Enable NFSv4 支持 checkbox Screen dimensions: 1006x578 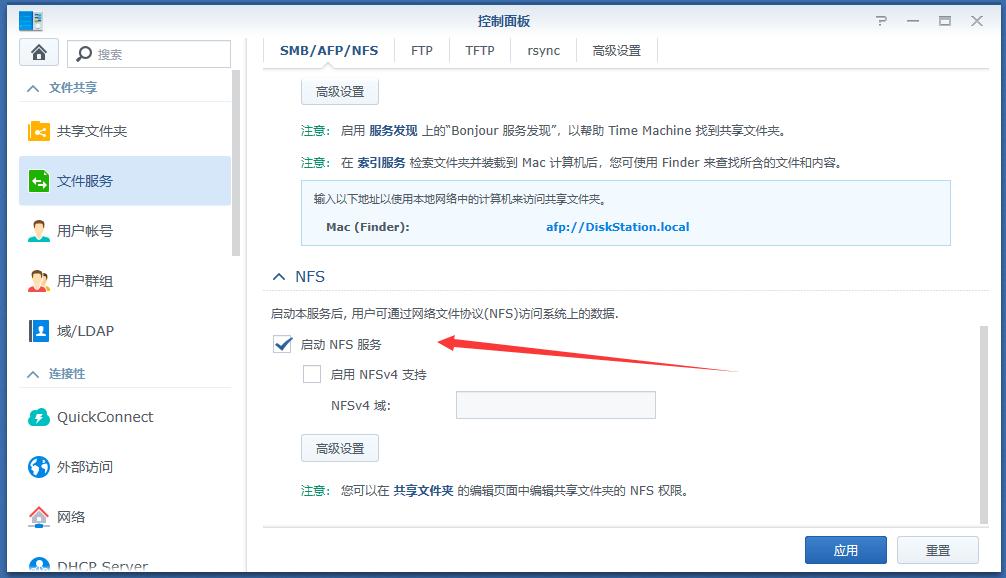coord(312,373)
